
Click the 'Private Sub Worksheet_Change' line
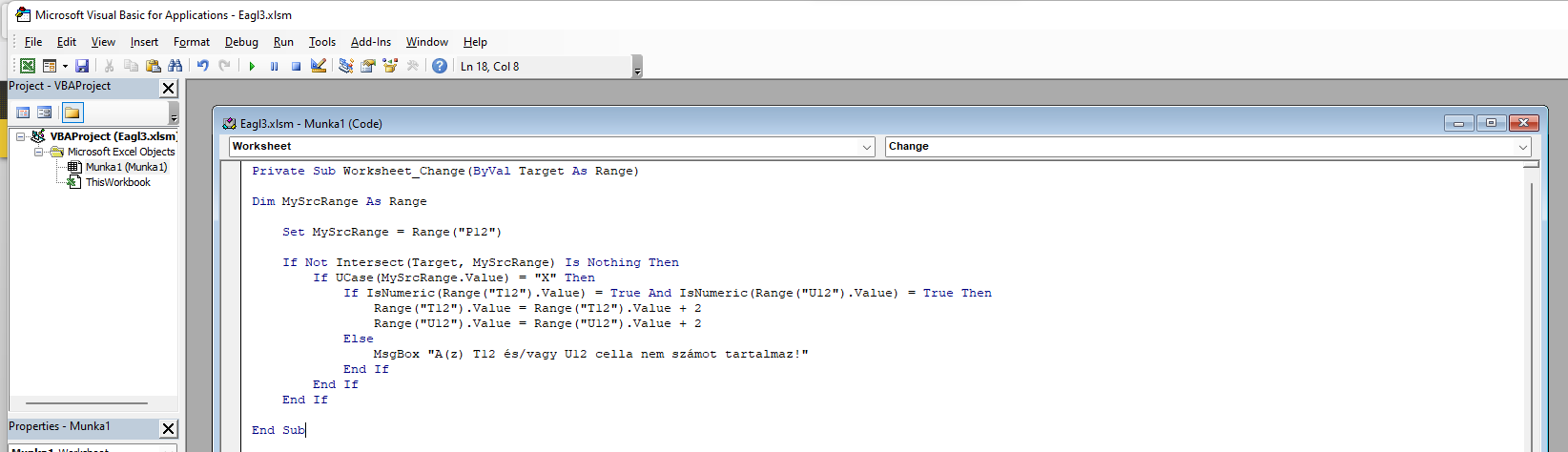click(x=445, y=171)
